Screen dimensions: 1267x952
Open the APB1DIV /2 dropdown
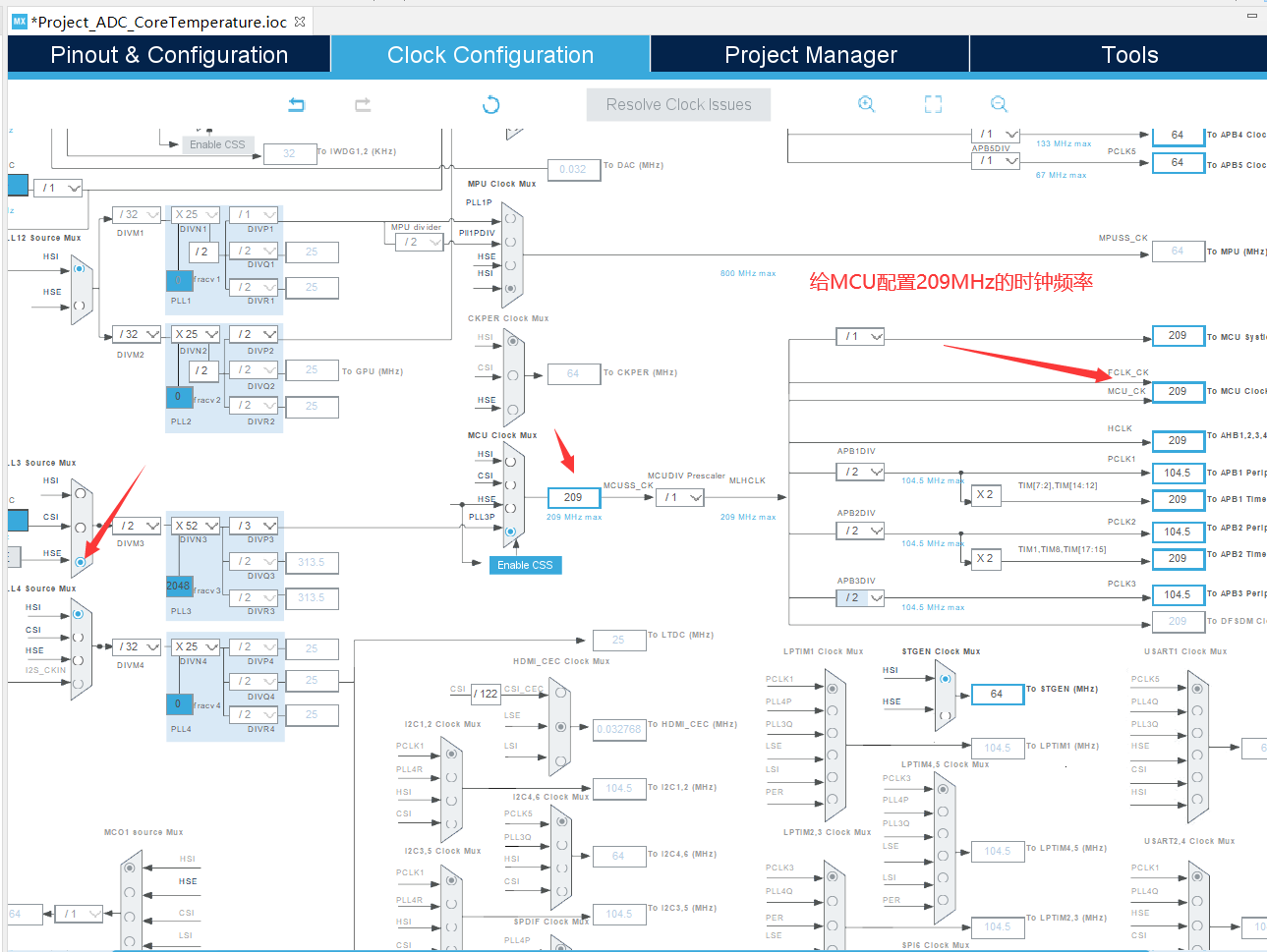tap(860, 472)
